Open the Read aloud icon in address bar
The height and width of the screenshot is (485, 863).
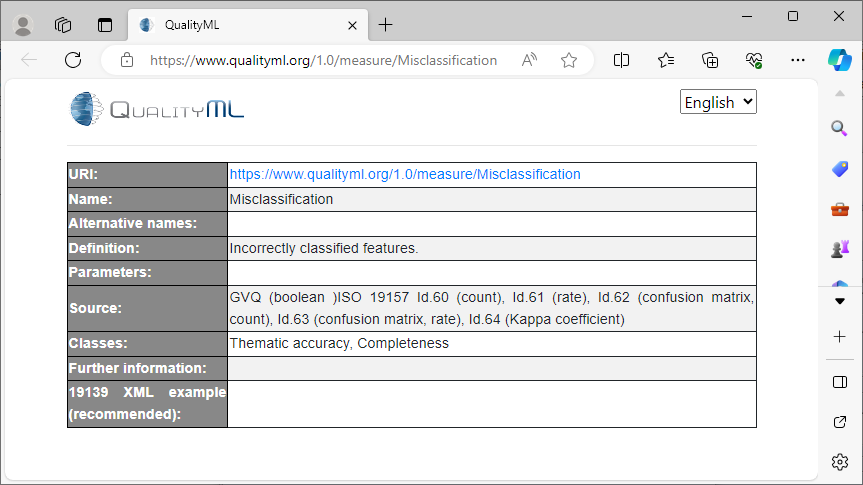[x=530, y=60]
